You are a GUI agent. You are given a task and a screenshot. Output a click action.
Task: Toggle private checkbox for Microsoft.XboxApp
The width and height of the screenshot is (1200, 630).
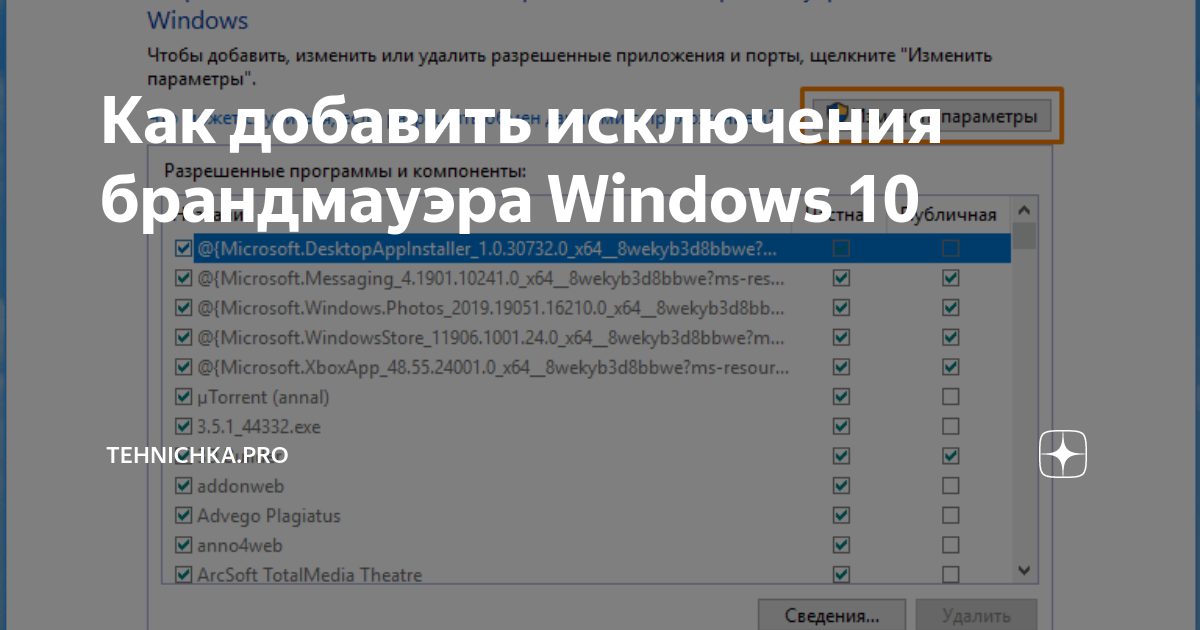pos(841,367)
